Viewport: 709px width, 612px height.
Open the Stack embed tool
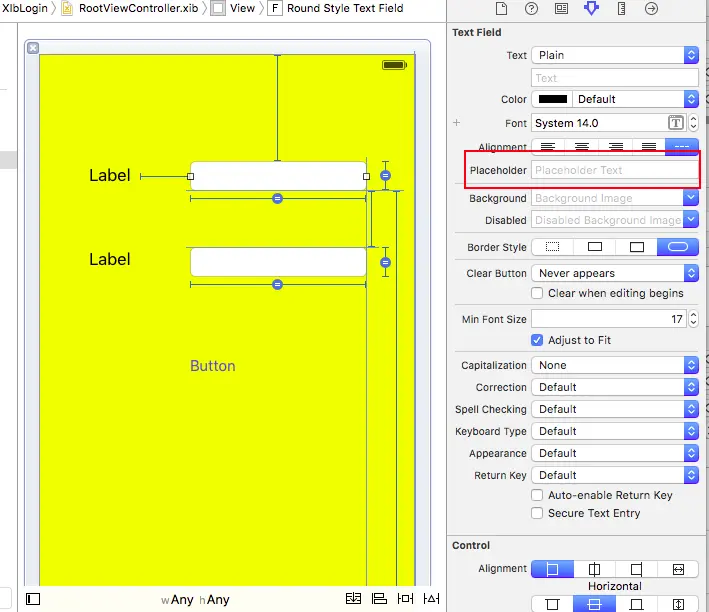pos(353,598)
